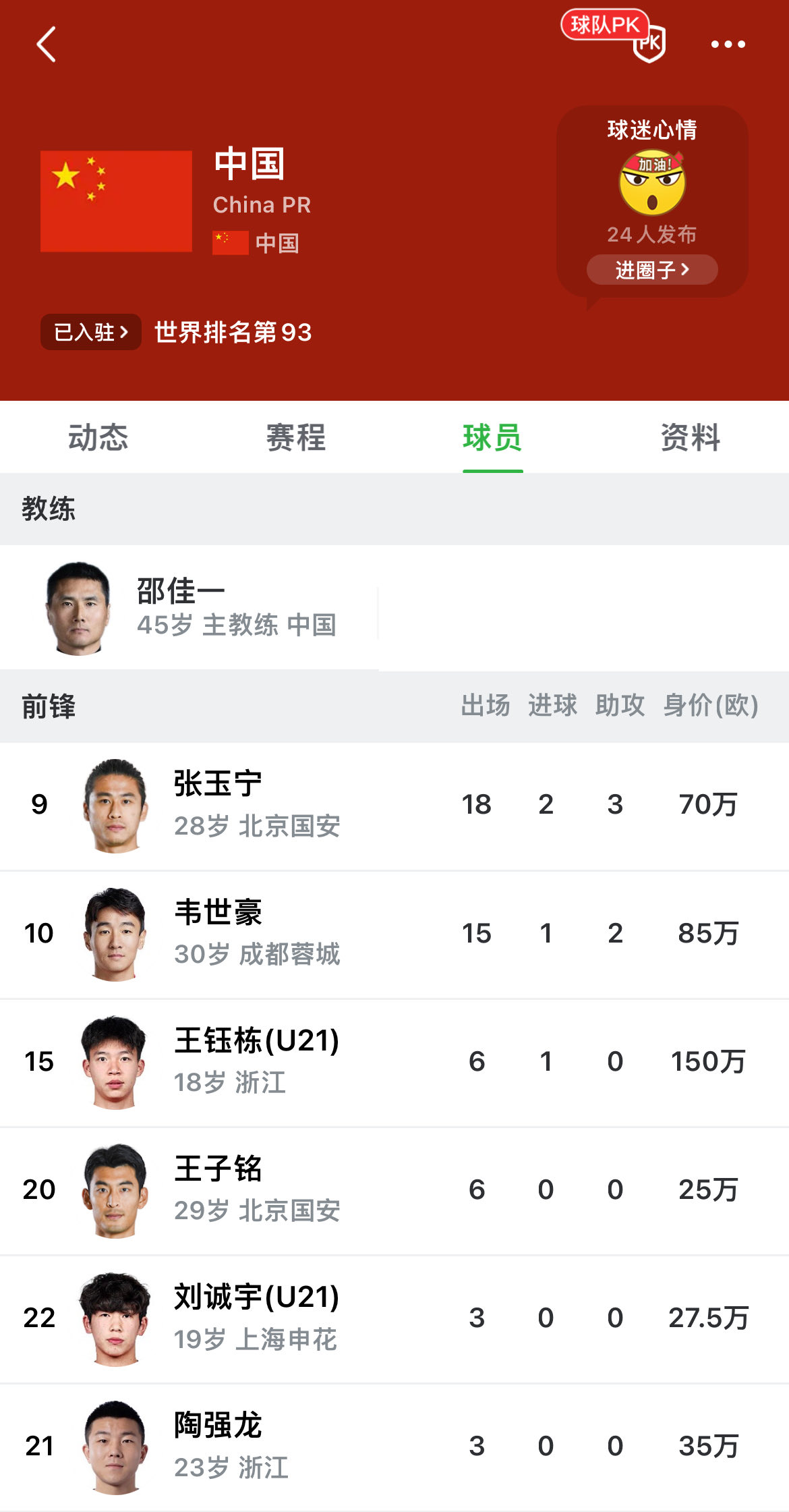Screen dimensions: 789x1512
Task: Tap the large China flag logo
Action: [x=116, y=201]
